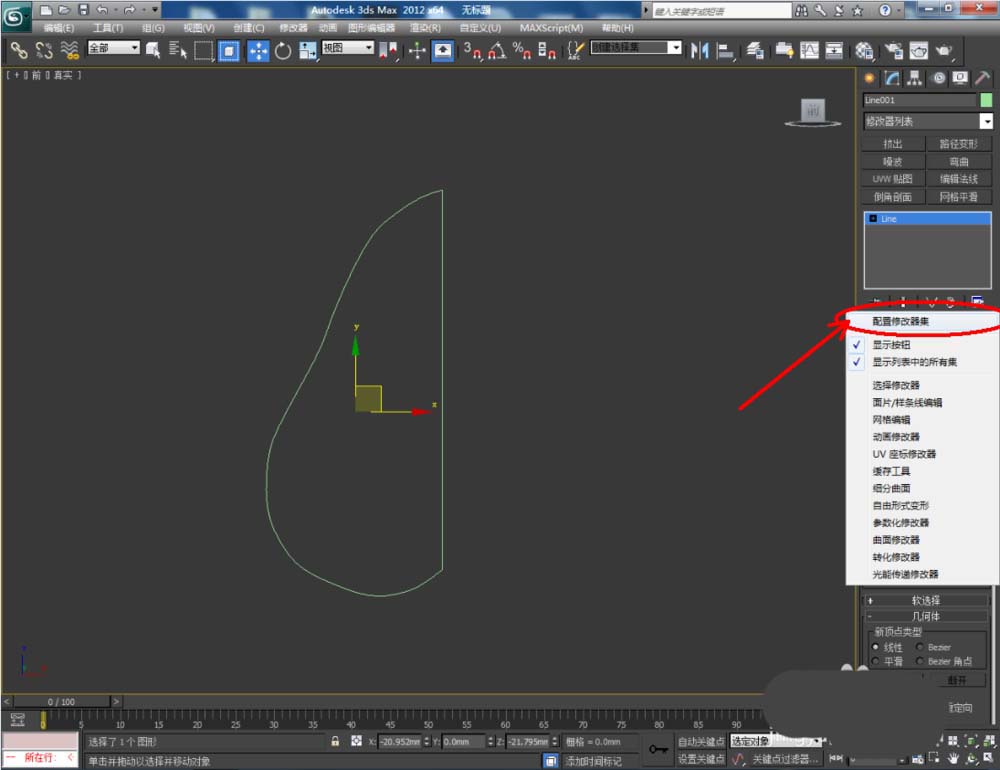Open the Utilities hammer panel icon
Image resolution: width=1000 pixels, height=770 pixels.
click(x=983, y=78)
